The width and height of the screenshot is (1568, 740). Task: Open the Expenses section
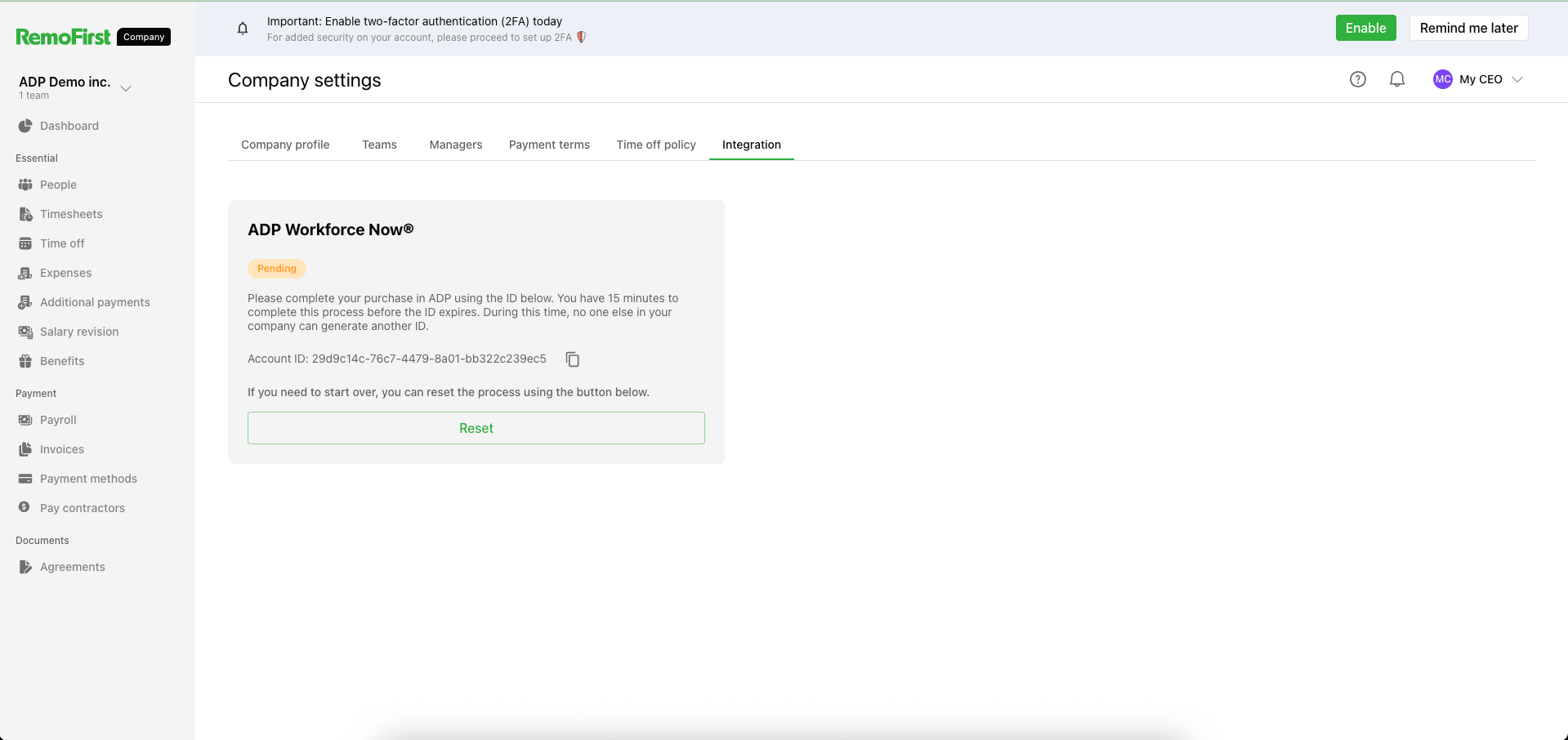[x=65, y=273]
